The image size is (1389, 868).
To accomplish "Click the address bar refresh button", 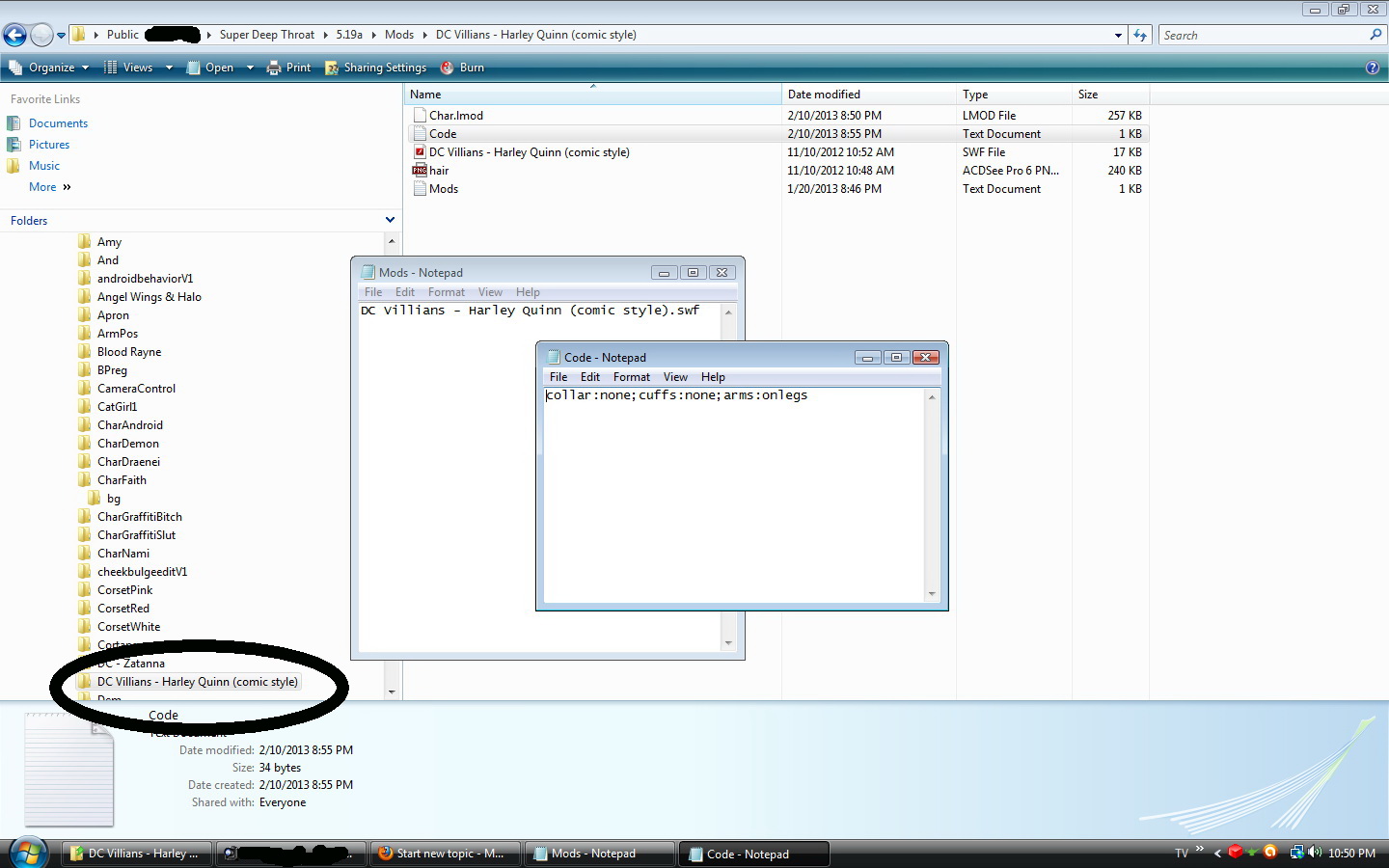I will point(1140,36).
